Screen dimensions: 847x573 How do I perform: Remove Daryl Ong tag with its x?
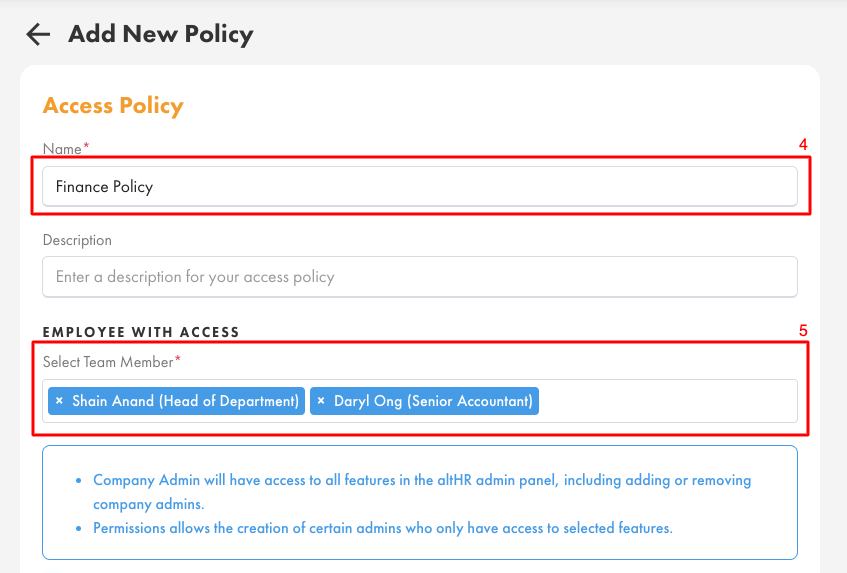pyautogui.click(x=321, y=401)
